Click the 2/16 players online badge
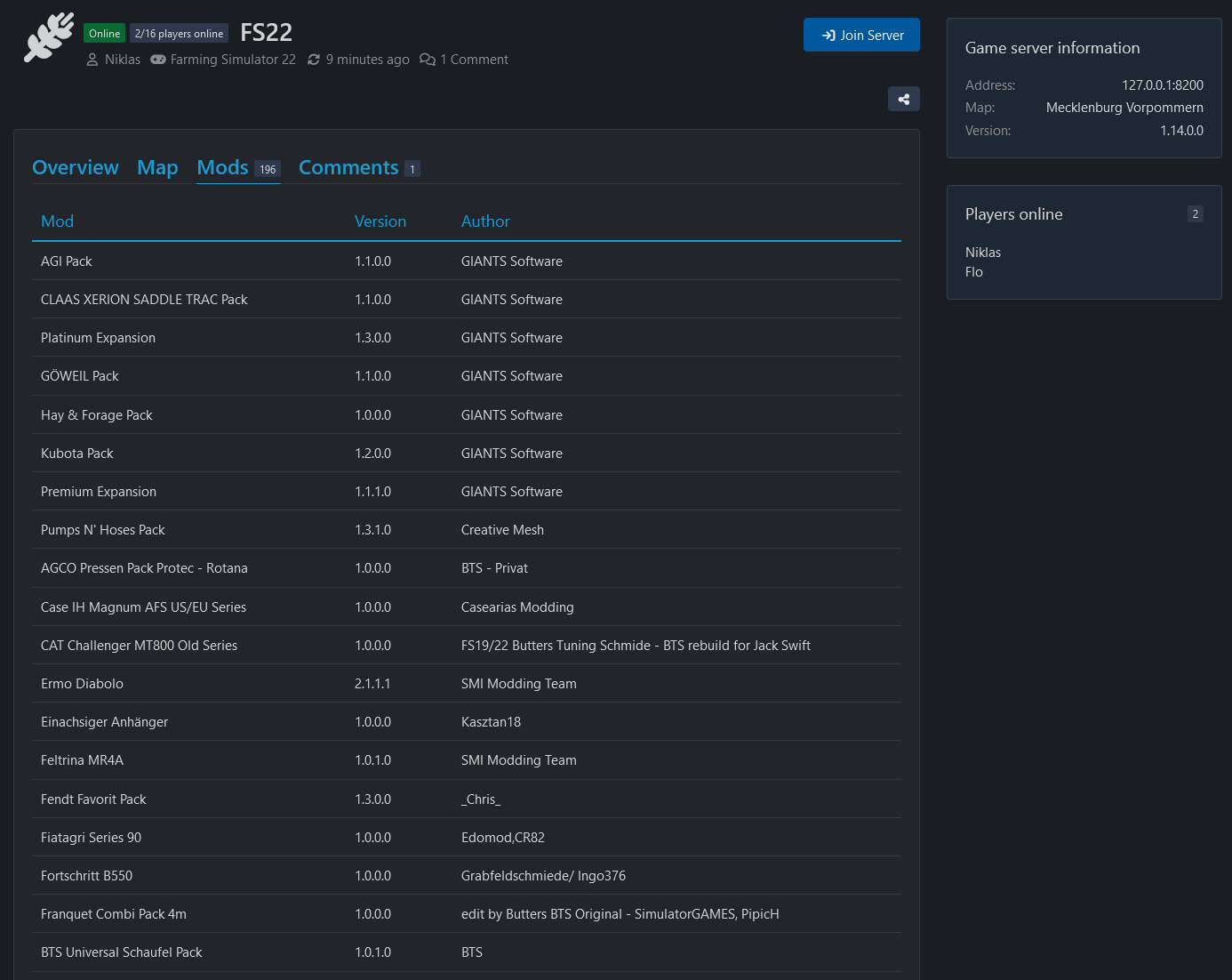 coord(179,34)
